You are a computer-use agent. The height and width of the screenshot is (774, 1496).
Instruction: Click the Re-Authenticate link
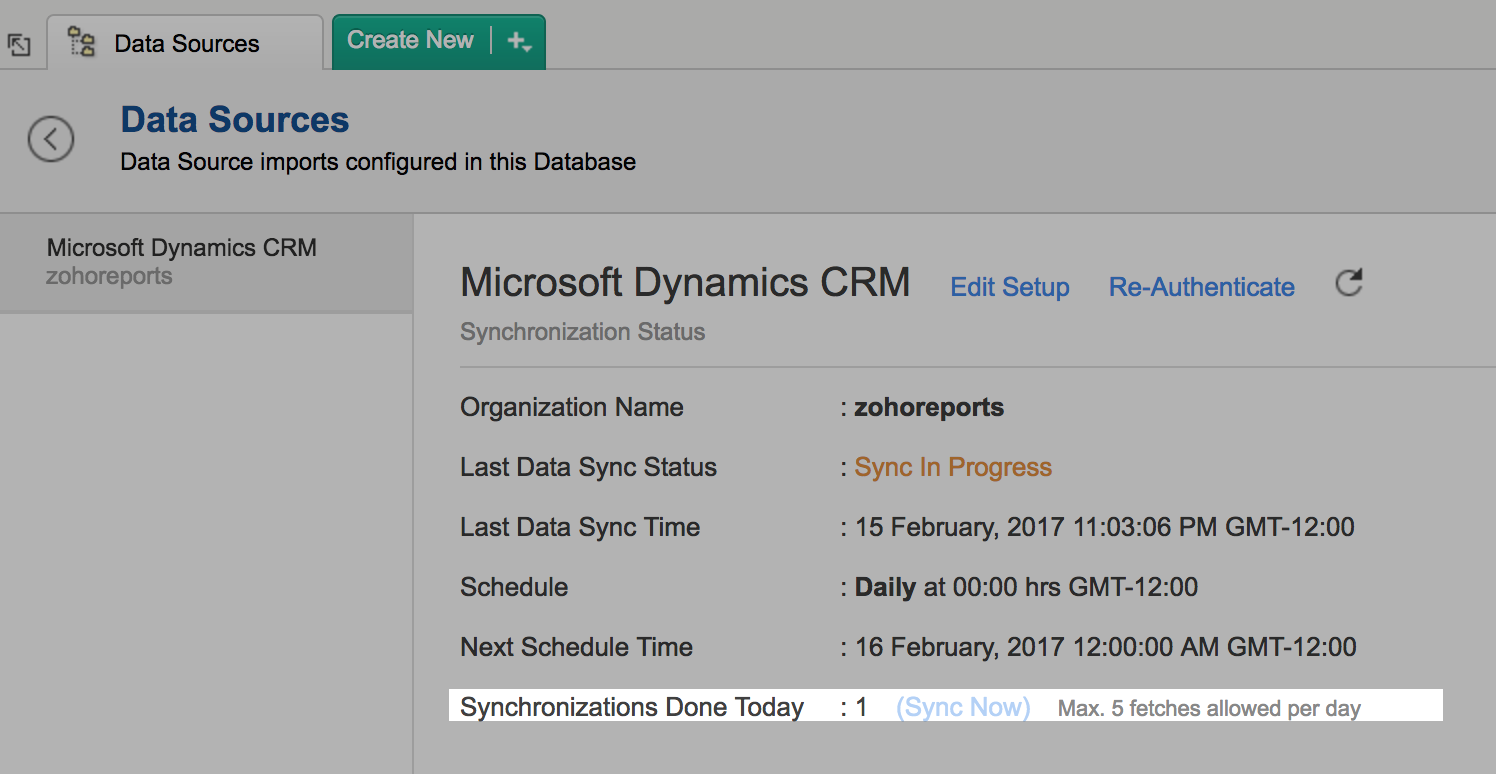click(x=1201, y=288)
